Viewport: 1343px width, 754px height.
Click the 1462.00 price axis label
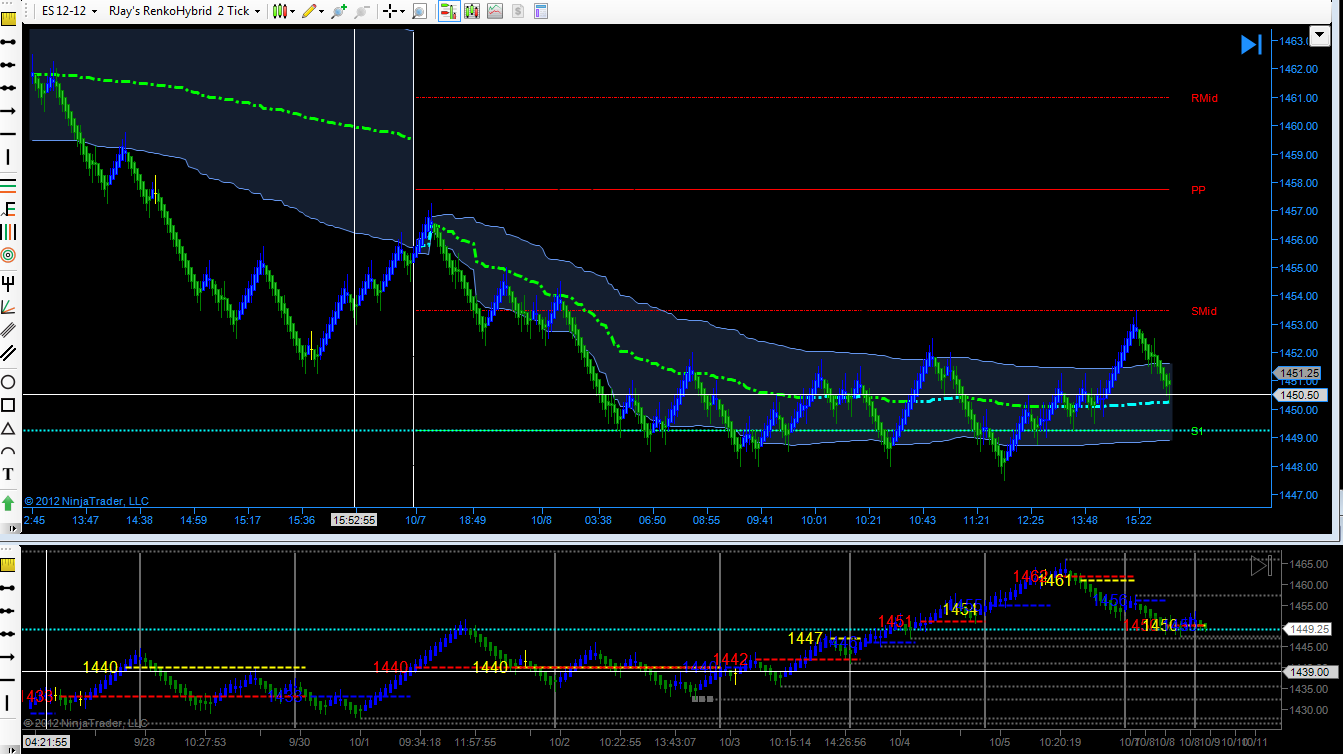click(1297, 69)
